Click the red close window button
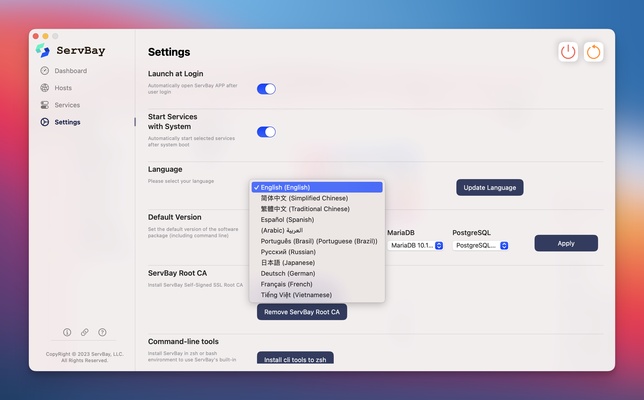 click(x=36, y=36)
